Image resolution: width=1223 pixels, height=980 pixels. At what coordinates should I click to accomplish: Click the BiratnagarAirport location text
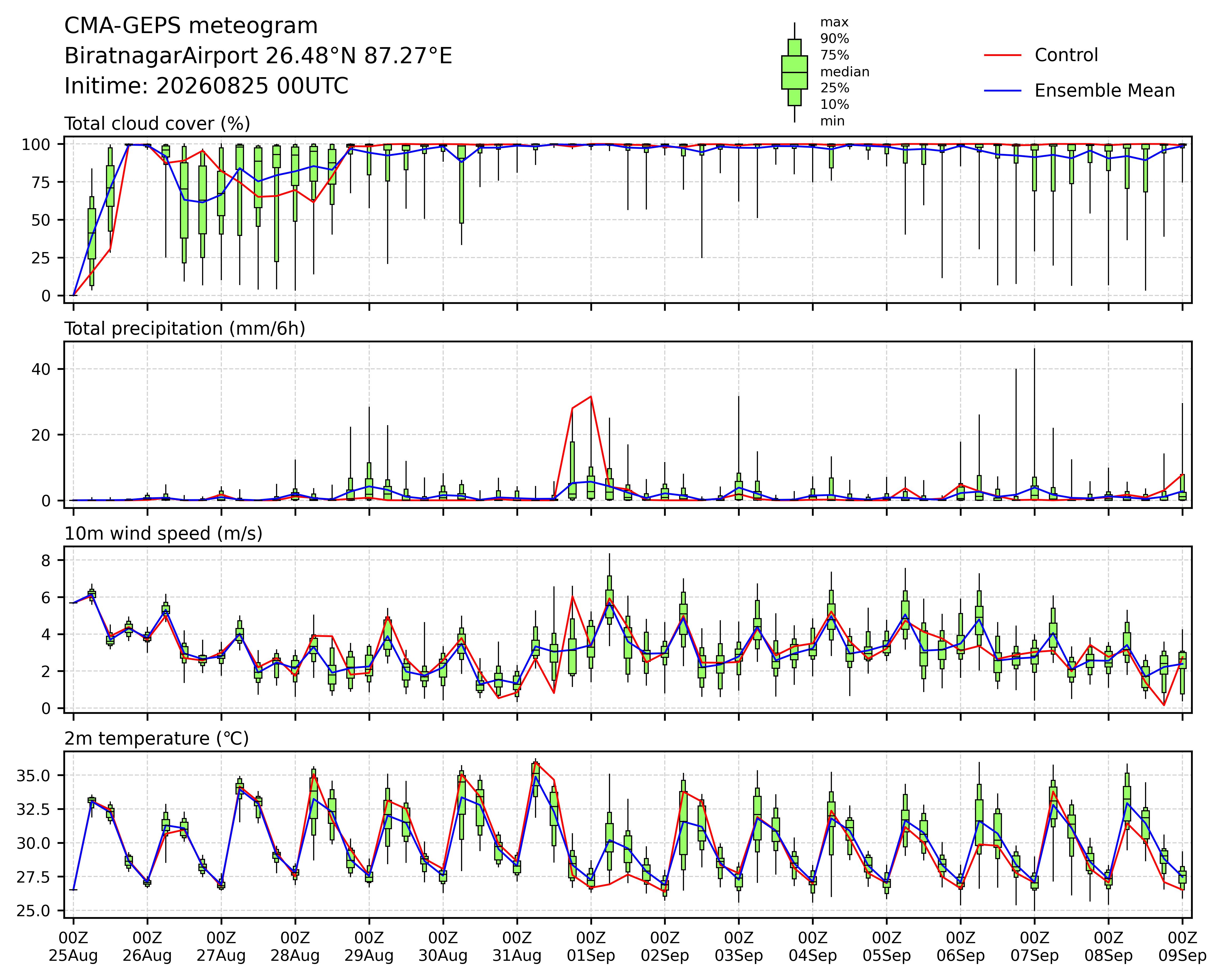click(258, 56)
